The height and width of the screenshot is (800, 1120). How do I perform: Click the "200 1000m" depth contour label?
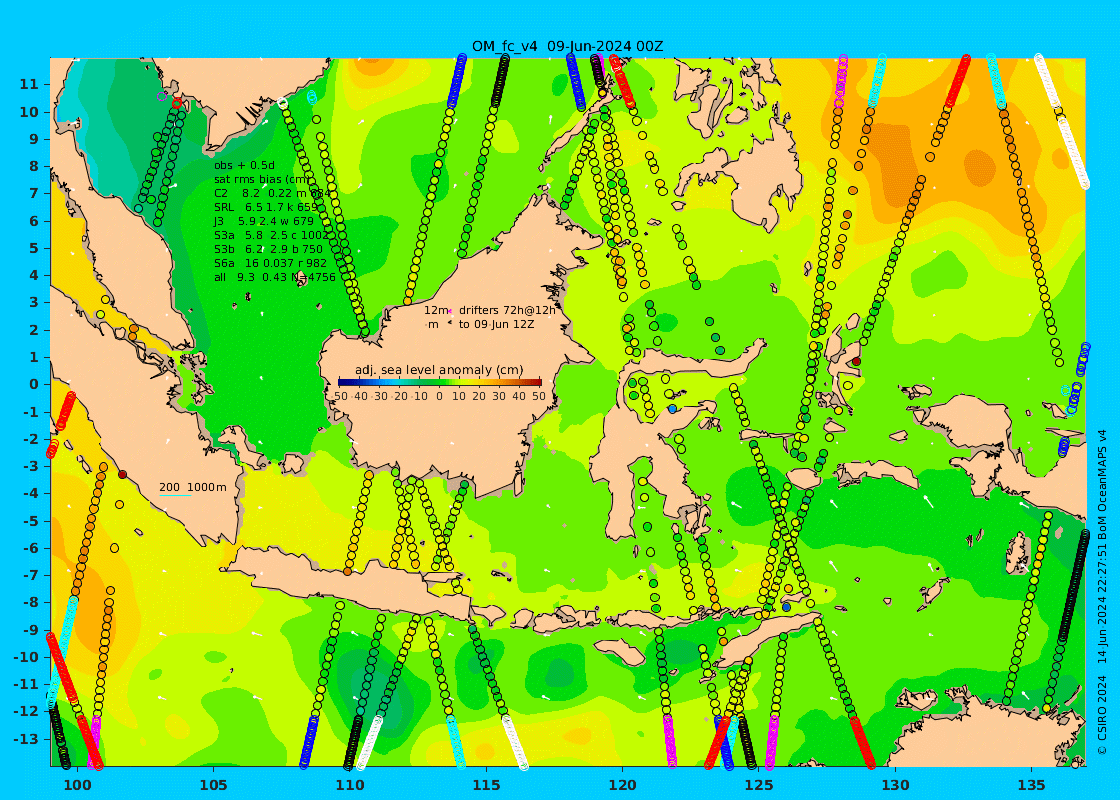(x=192, y=487)
